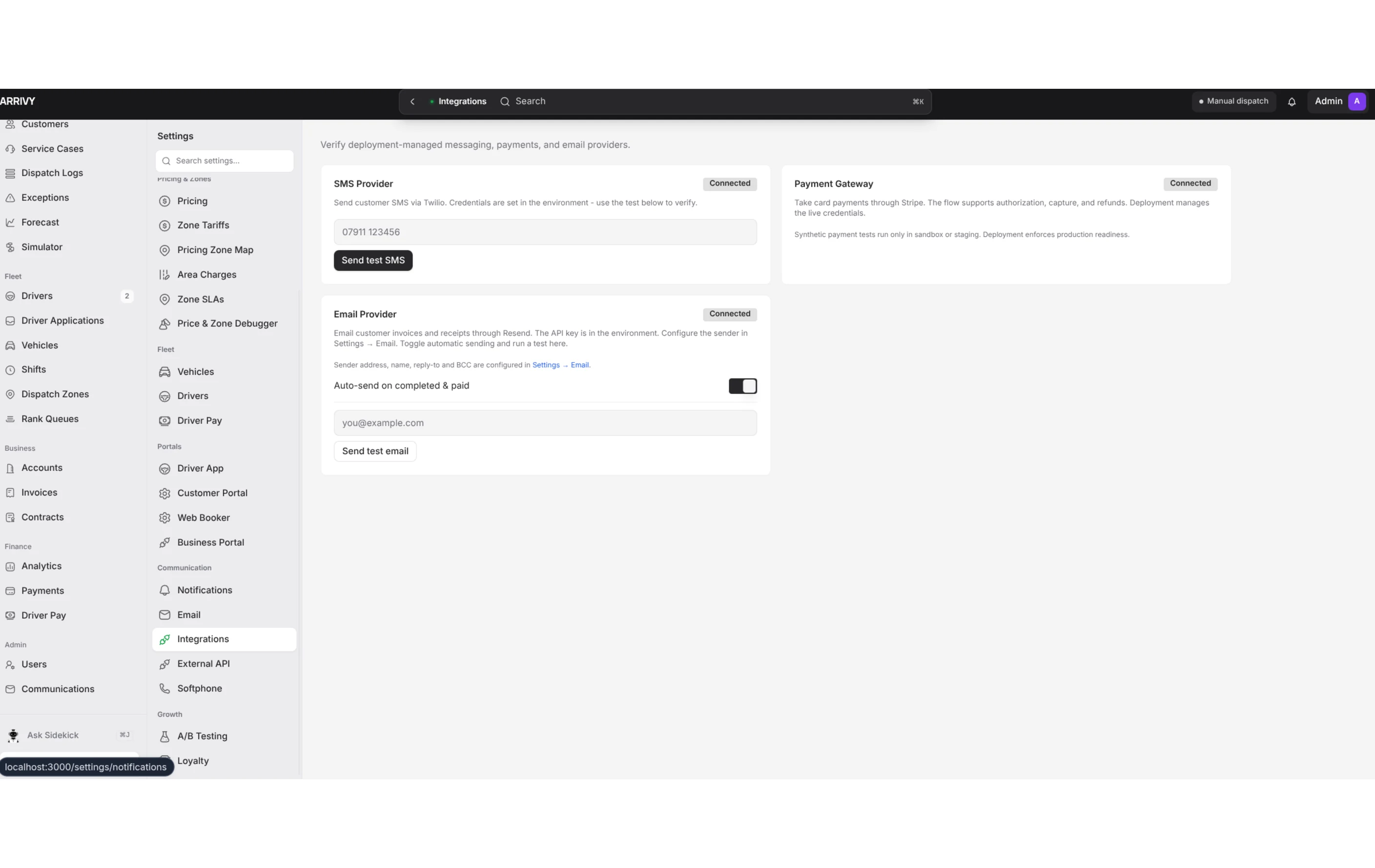The width and height of the screenshot is (1375, 868).
Task: Follow the Settings → Email link
Action: [x=561, y=364]
